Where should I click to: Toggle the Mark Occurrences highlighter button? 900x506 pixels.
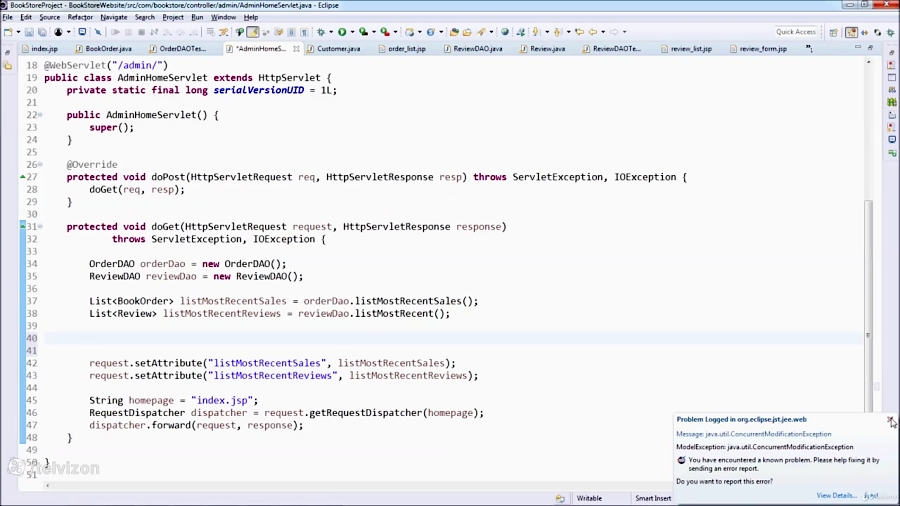(x=253, y=32)
